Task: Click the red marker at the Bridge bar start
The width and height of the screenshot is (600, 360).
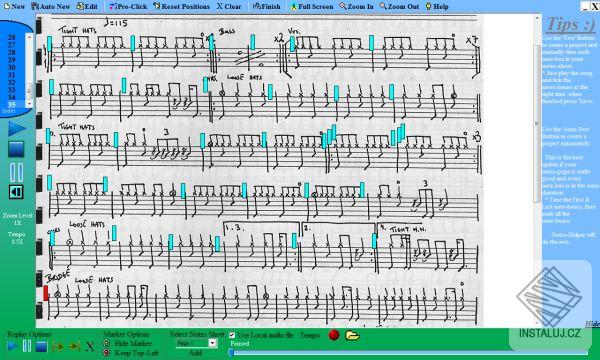Action: point(46,293)
